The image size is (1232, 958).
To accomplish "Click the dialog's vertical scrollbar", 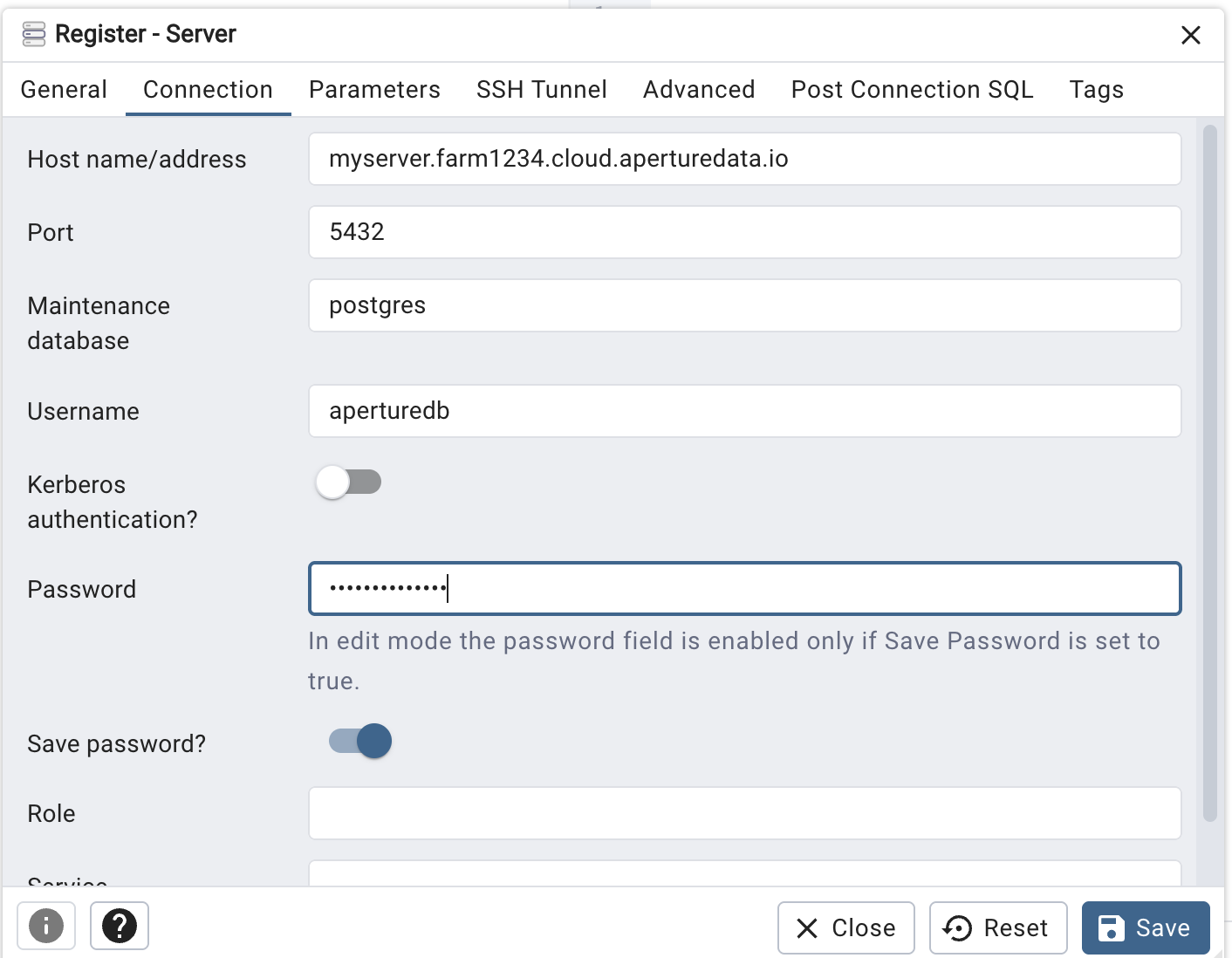I will click(1209, 474).
